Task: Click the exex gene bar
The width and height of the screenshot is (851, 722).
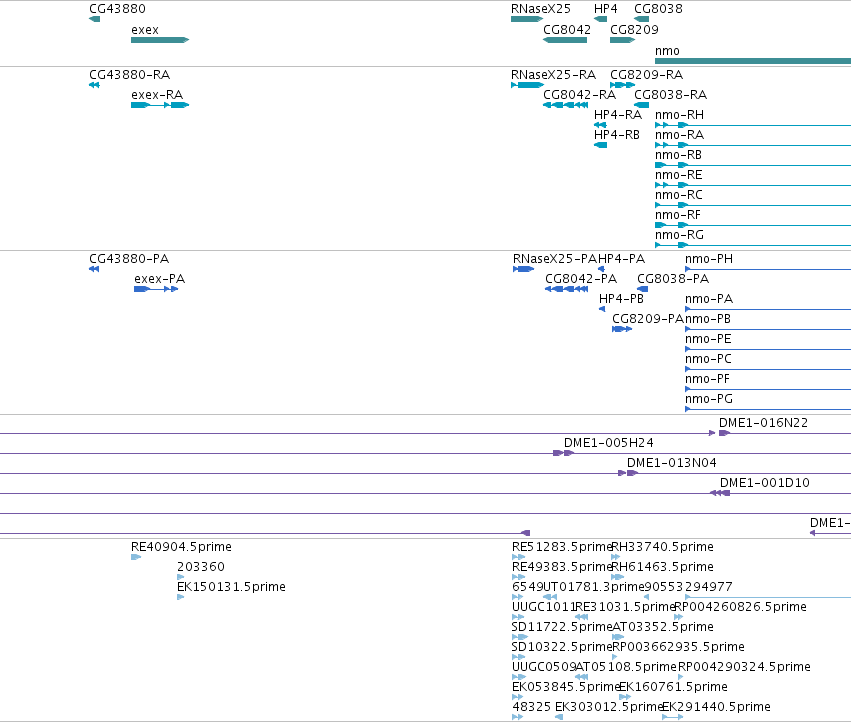Action: click(160, 40)
